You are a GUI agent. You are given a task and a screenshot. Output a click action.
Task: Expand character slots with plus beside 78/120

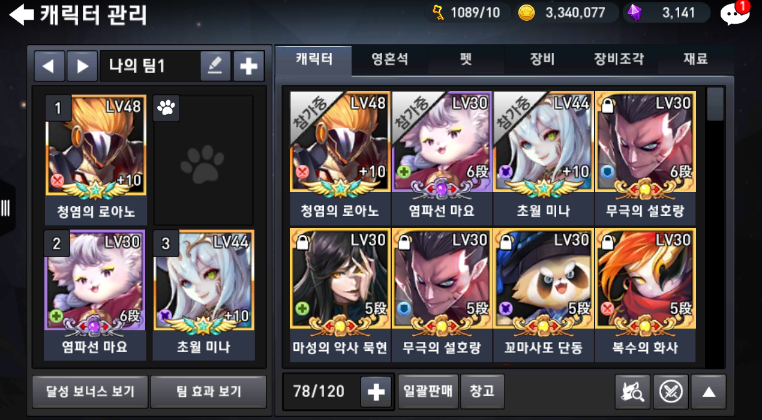point(376,392)
